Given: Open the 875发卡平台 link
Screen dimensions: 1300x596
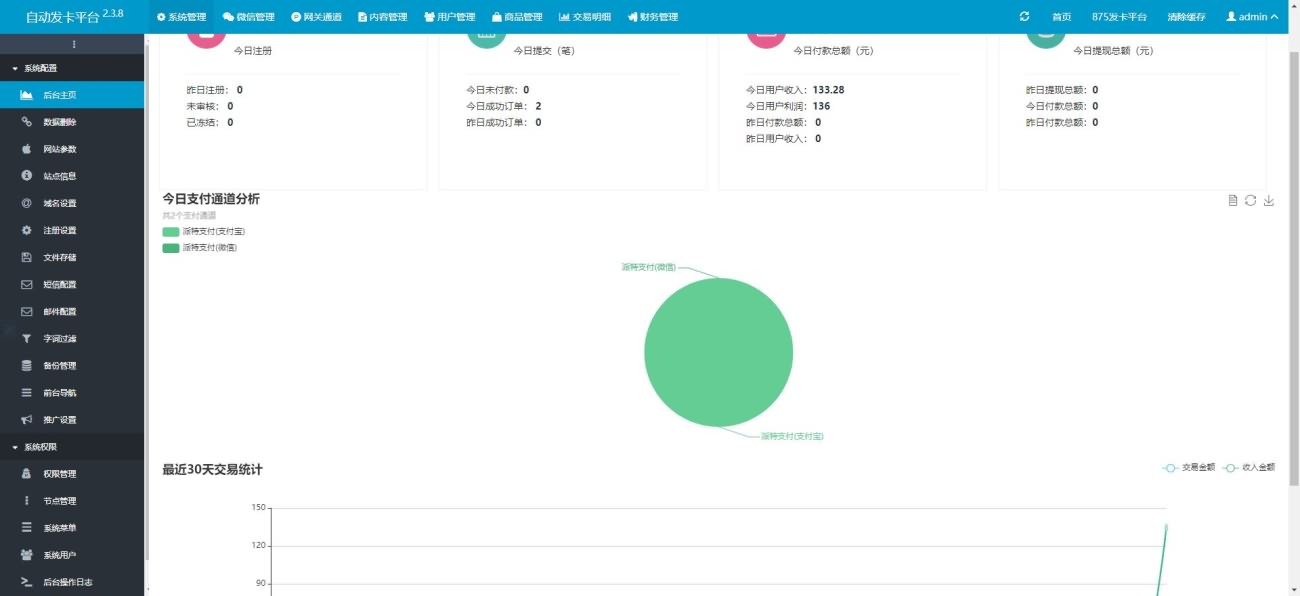Looking at the screenshot, I should pyautogui.click(x=1118, y=17).
